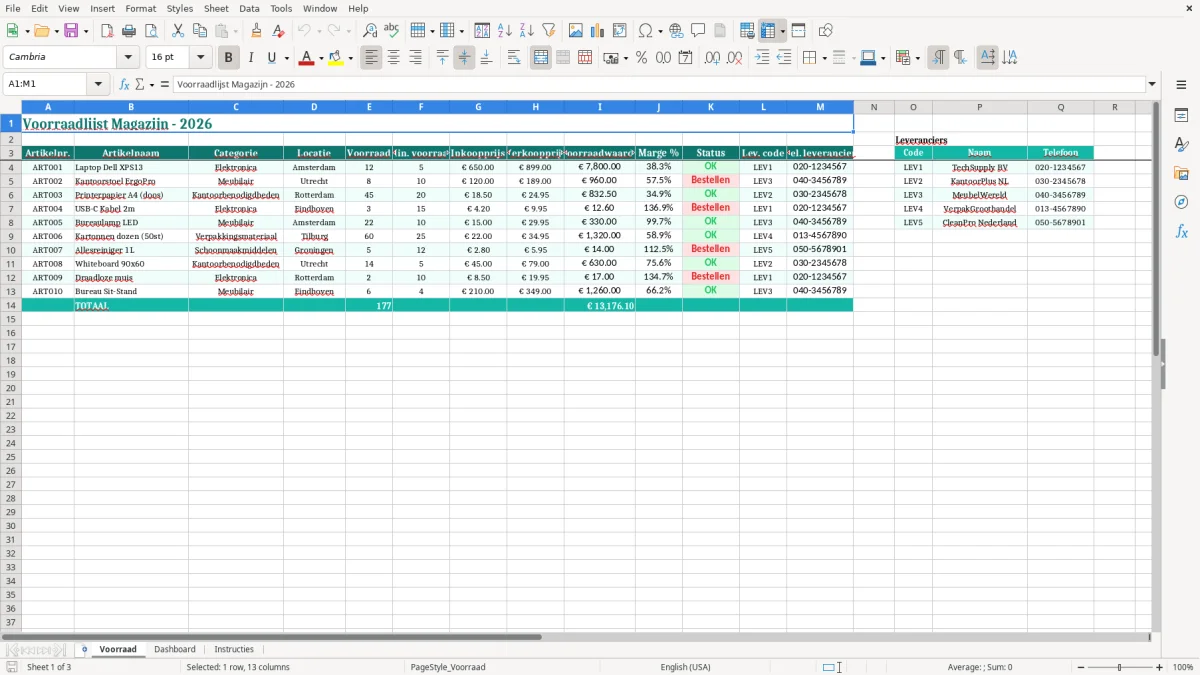The height and width of the screenshot is (675, 1200).
Task: Open the Borders dropdown arrow
Action: (x=824, y=58)
